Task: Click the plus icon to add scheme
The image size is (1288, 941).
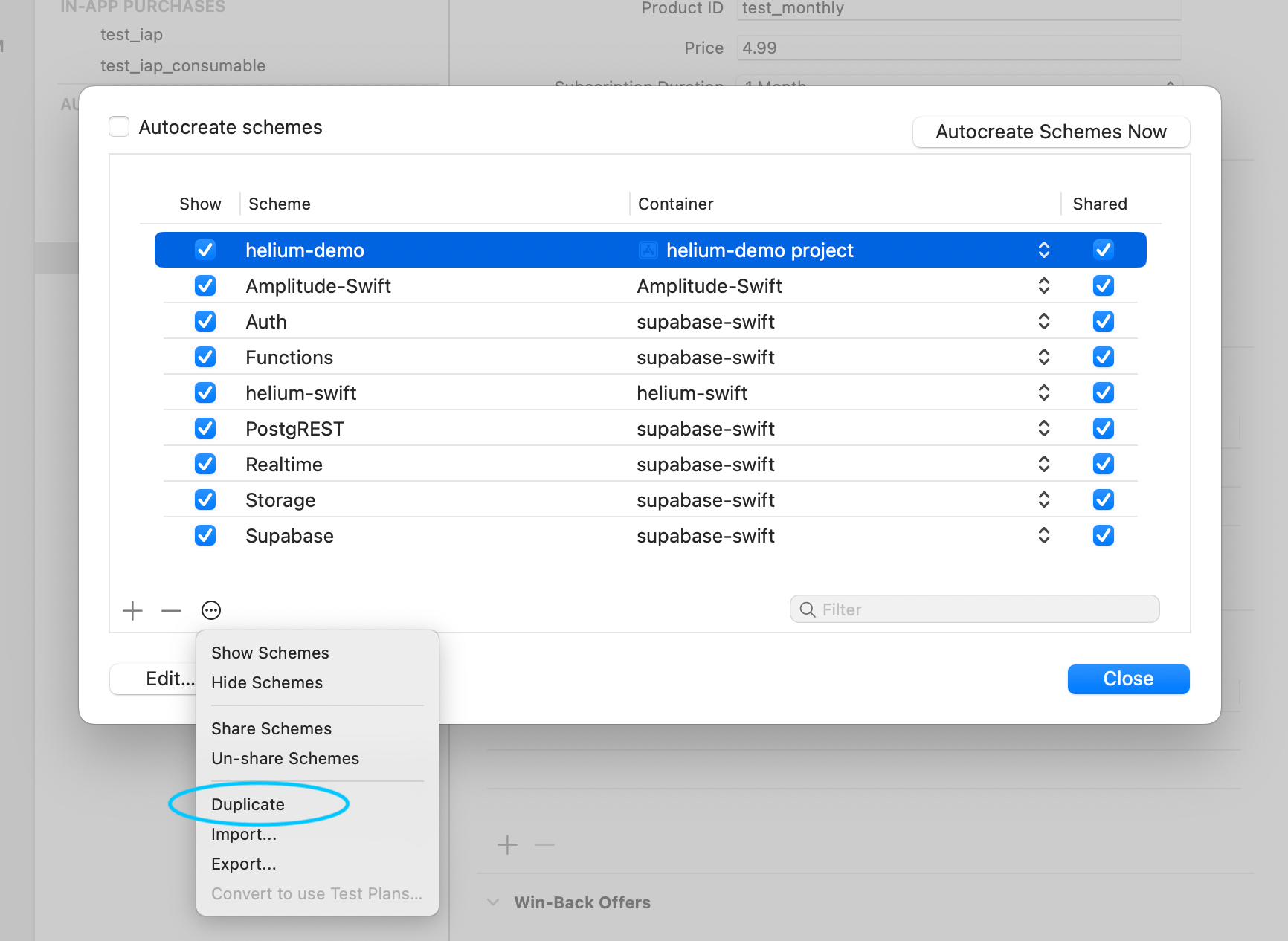Action: pos(132,610)
